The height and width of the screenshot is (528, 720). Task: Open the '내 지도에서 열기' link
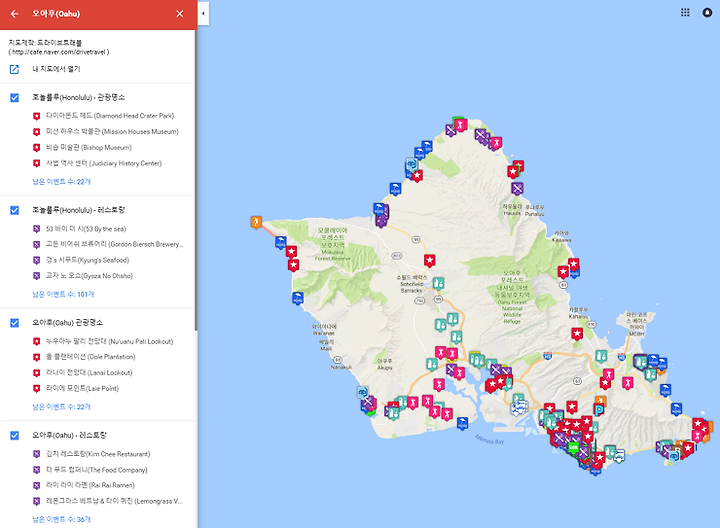coord(56,69)
